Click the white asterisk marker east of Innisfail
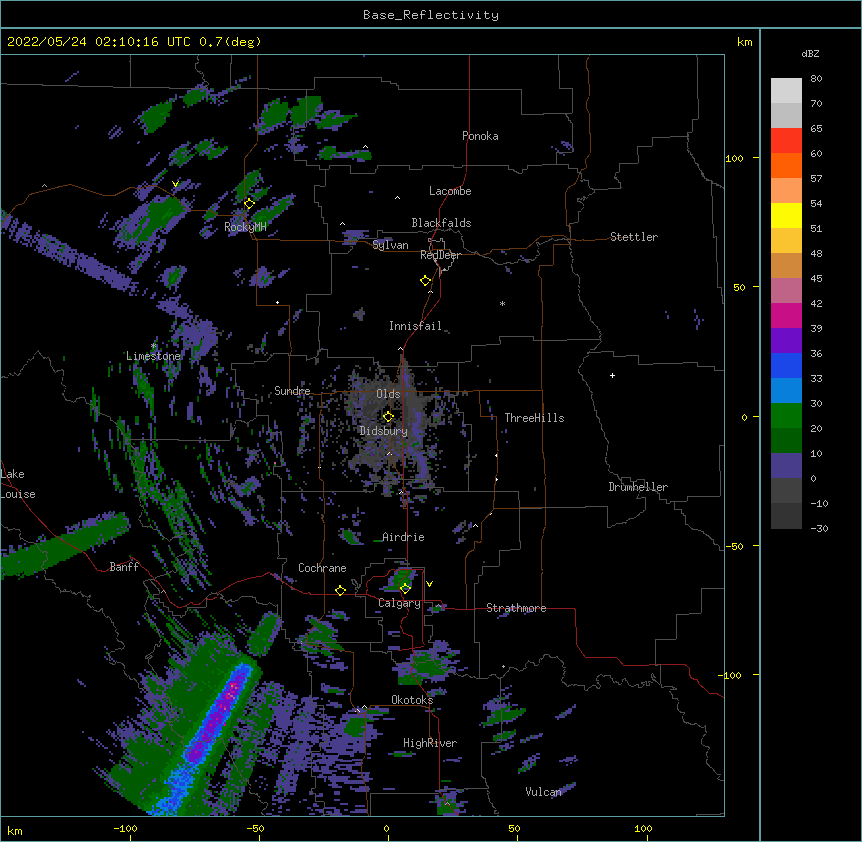The image size is (862, 842). click(x=502, y=303)
